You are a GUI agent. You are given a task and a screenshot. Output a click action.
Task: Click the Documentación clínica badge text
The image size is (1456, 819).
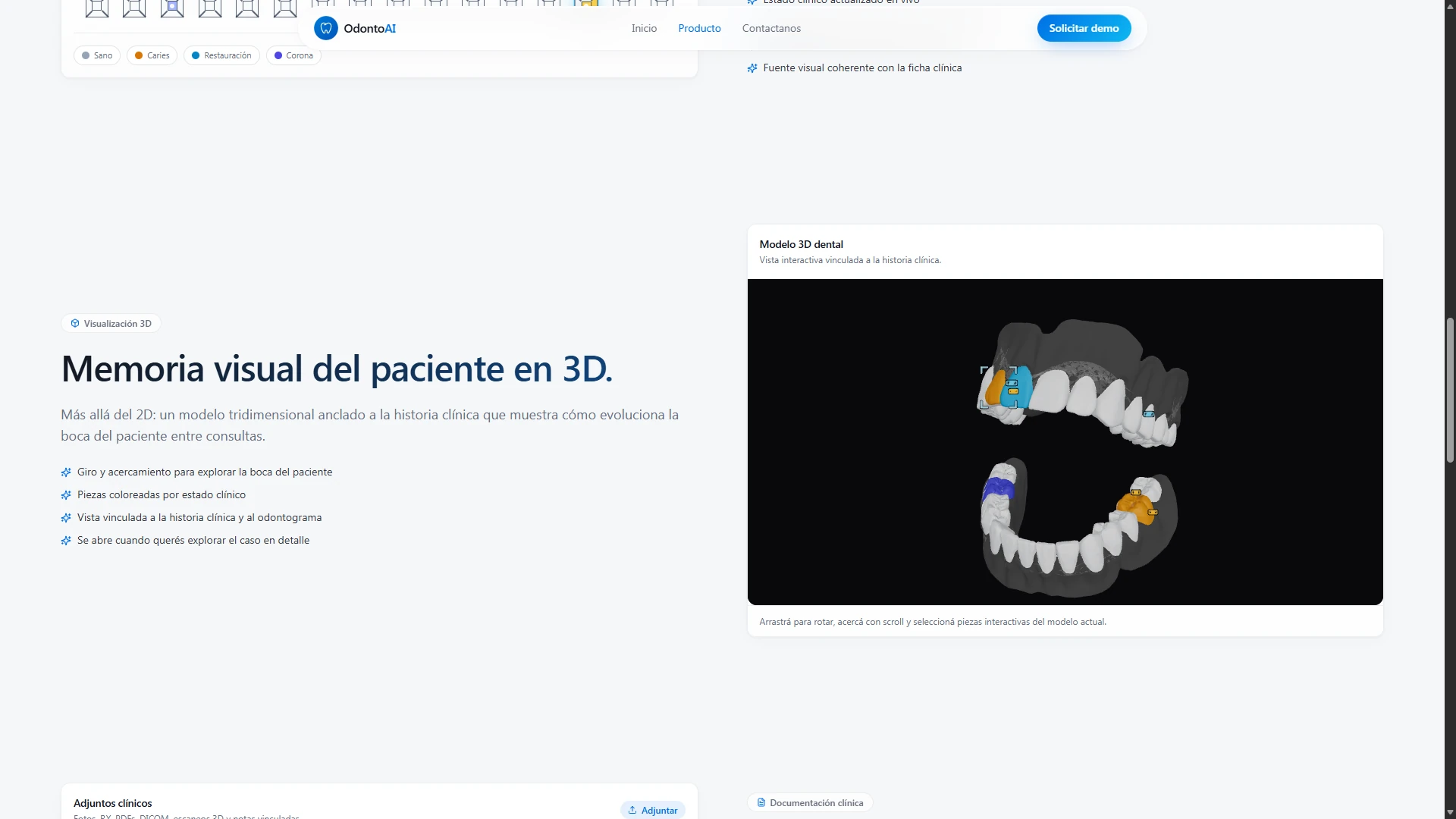(816, 803)
